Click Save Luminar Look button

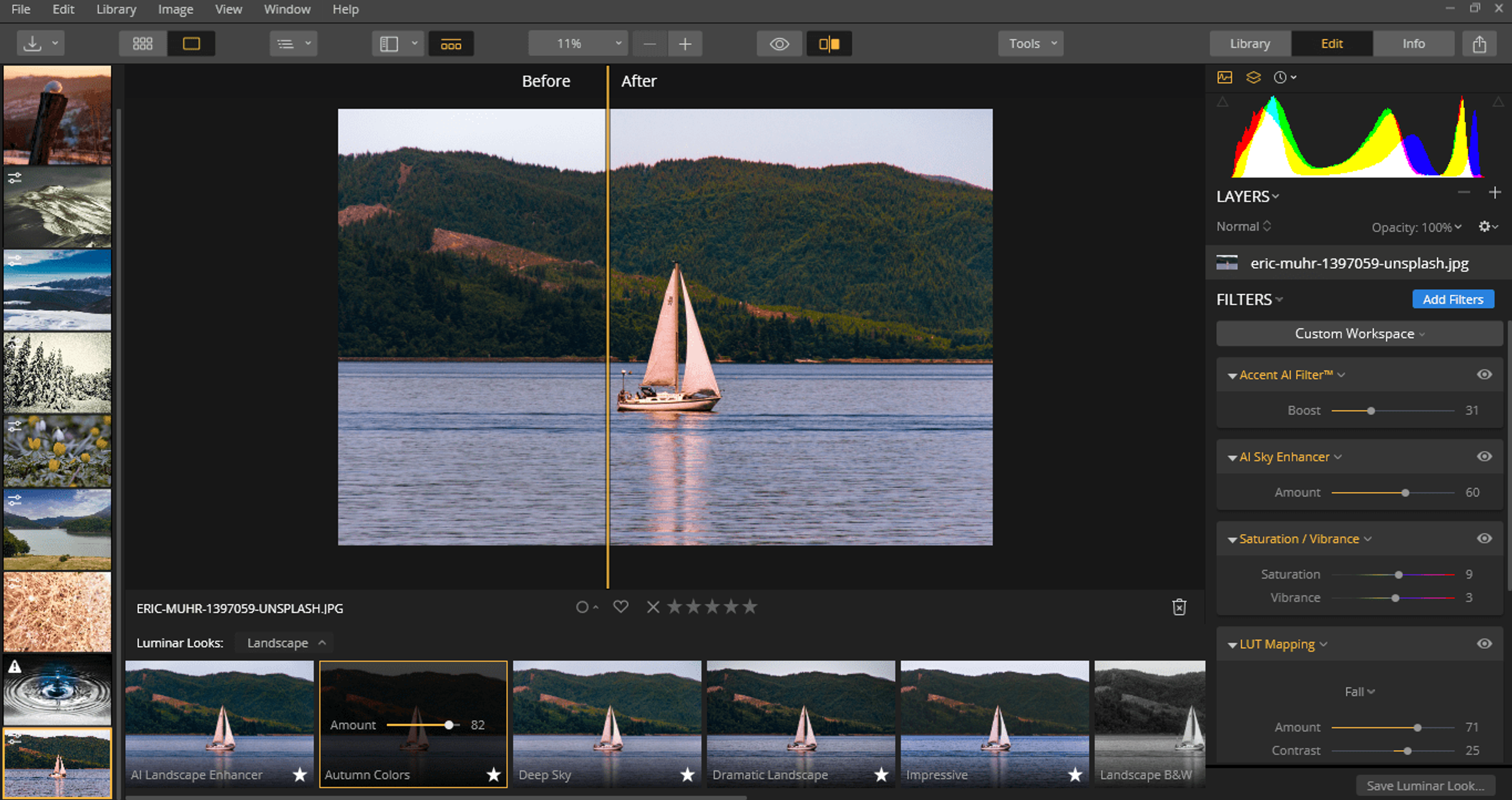coord(1425,786)
